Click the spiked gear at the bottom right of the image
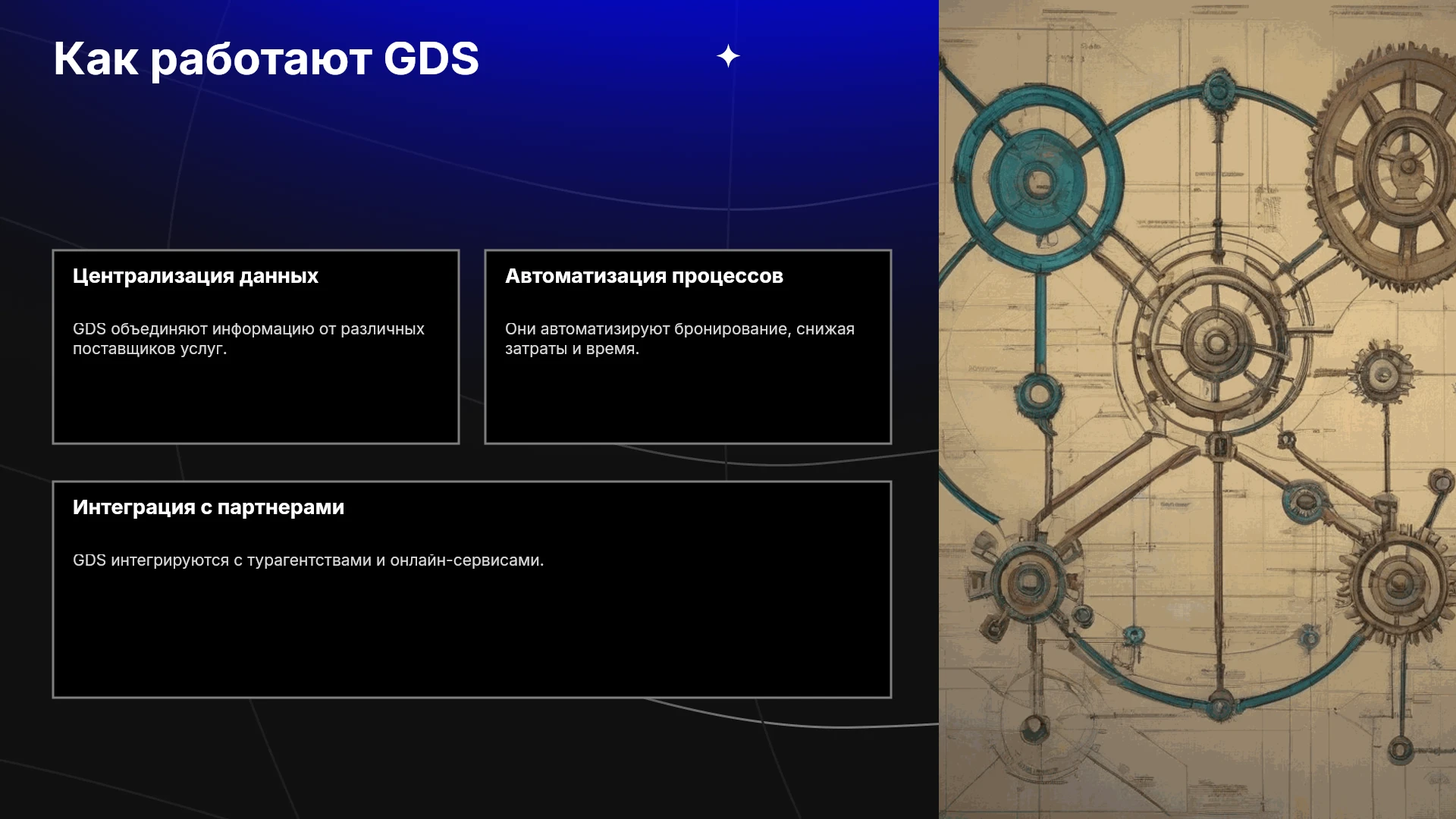The height and width of the screenshot is (819, 1456). click(1399, 584)
